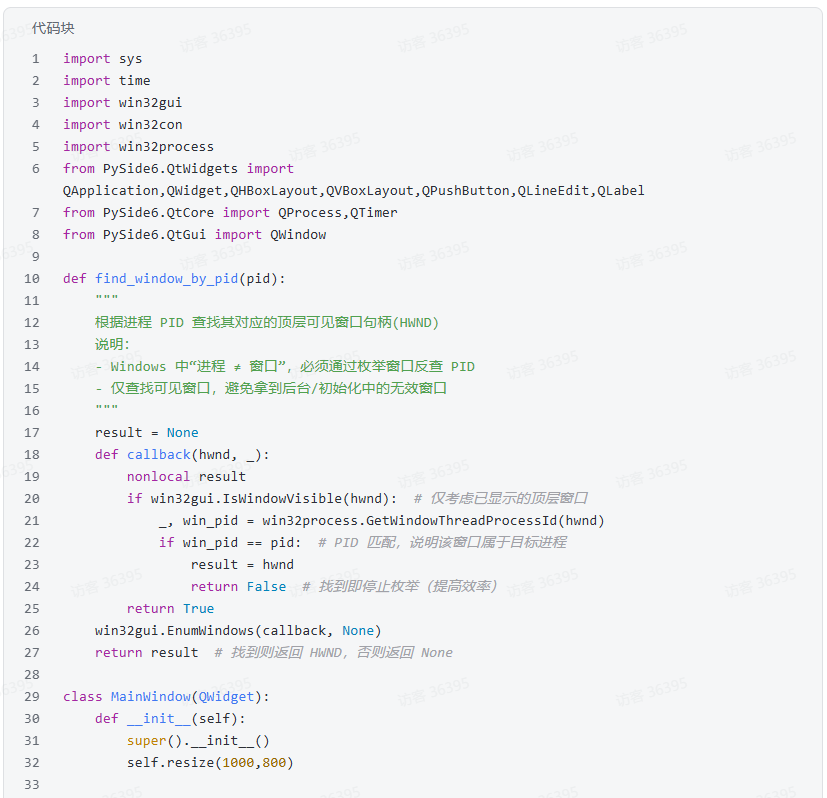This screenshot has width=827, height=798.
Task: Place cursor on the import sys line
Action: 102,59
